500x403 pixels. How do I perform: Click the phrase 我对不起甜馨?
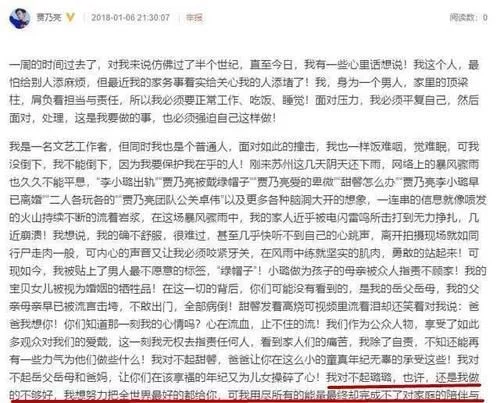184,360
